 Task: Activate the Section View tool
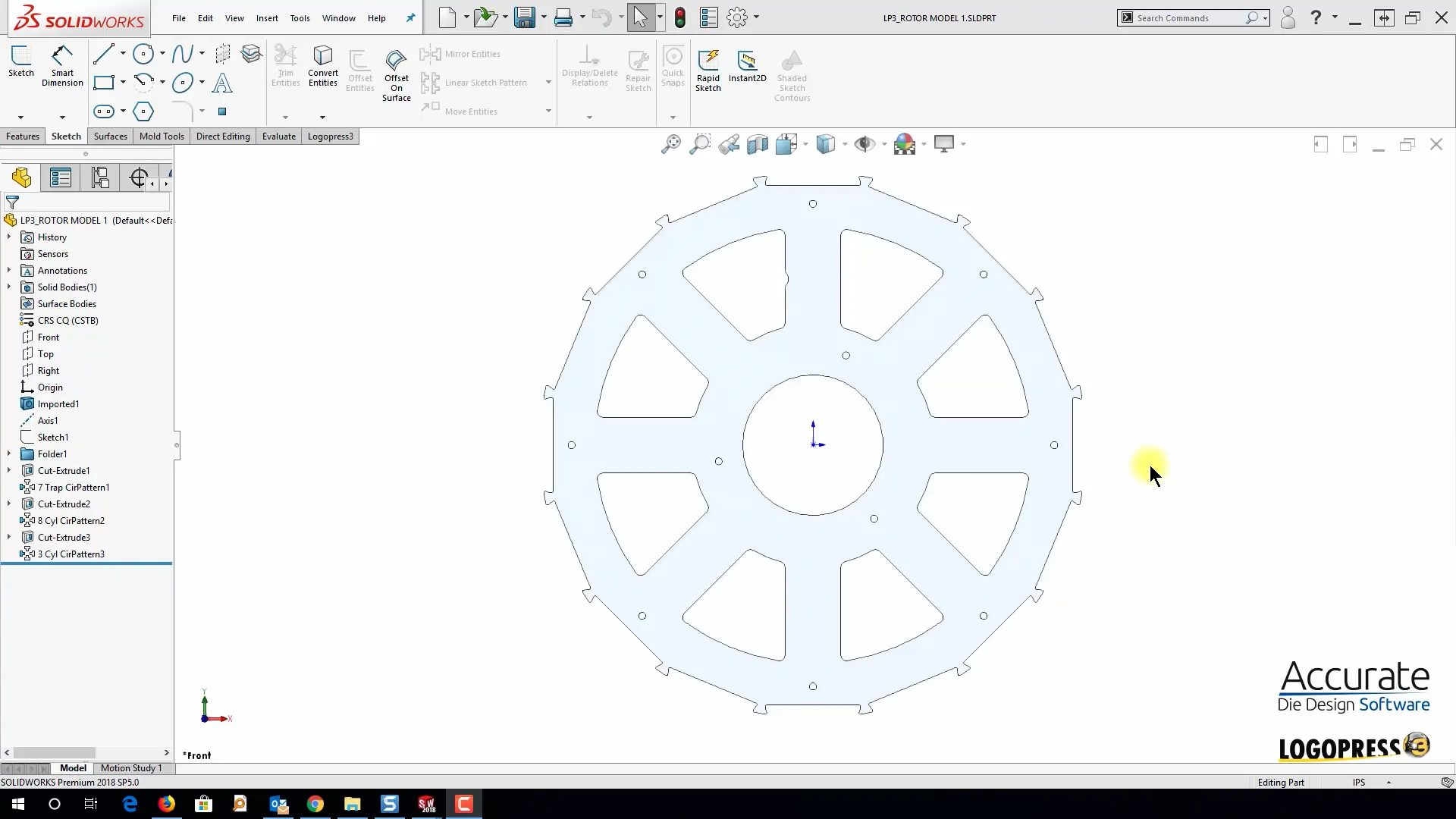pyautogui.click(x=758, y=144)
